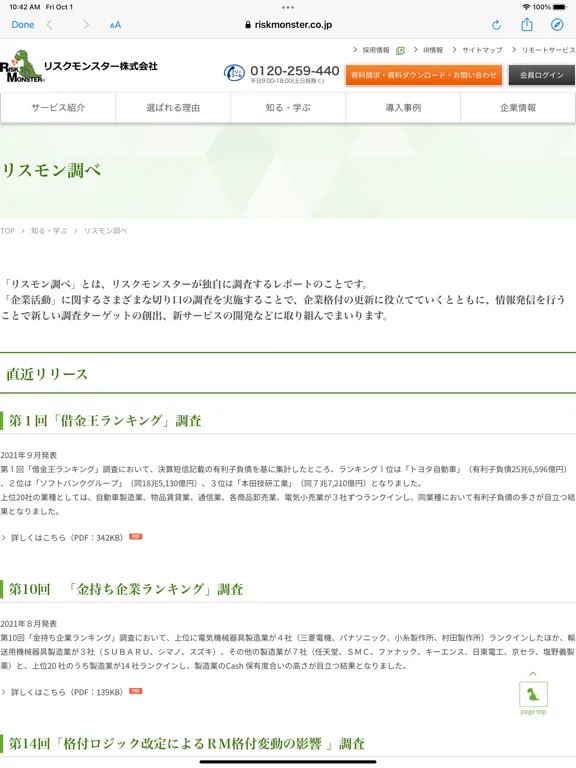Image resolution: width=576 pixels, height=768 pixels.
Task: Tap Done to close the browser view
Action: 23,24
